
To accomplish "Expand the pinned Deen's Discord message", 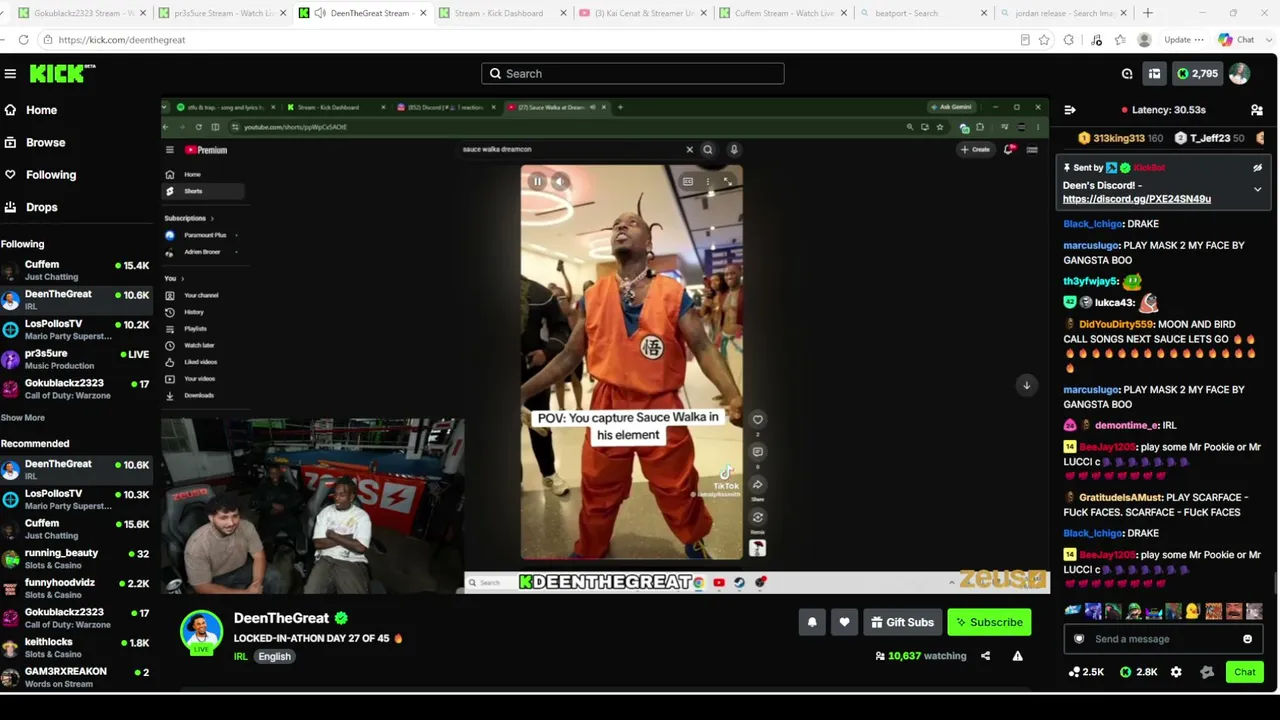I will 1257,189.
